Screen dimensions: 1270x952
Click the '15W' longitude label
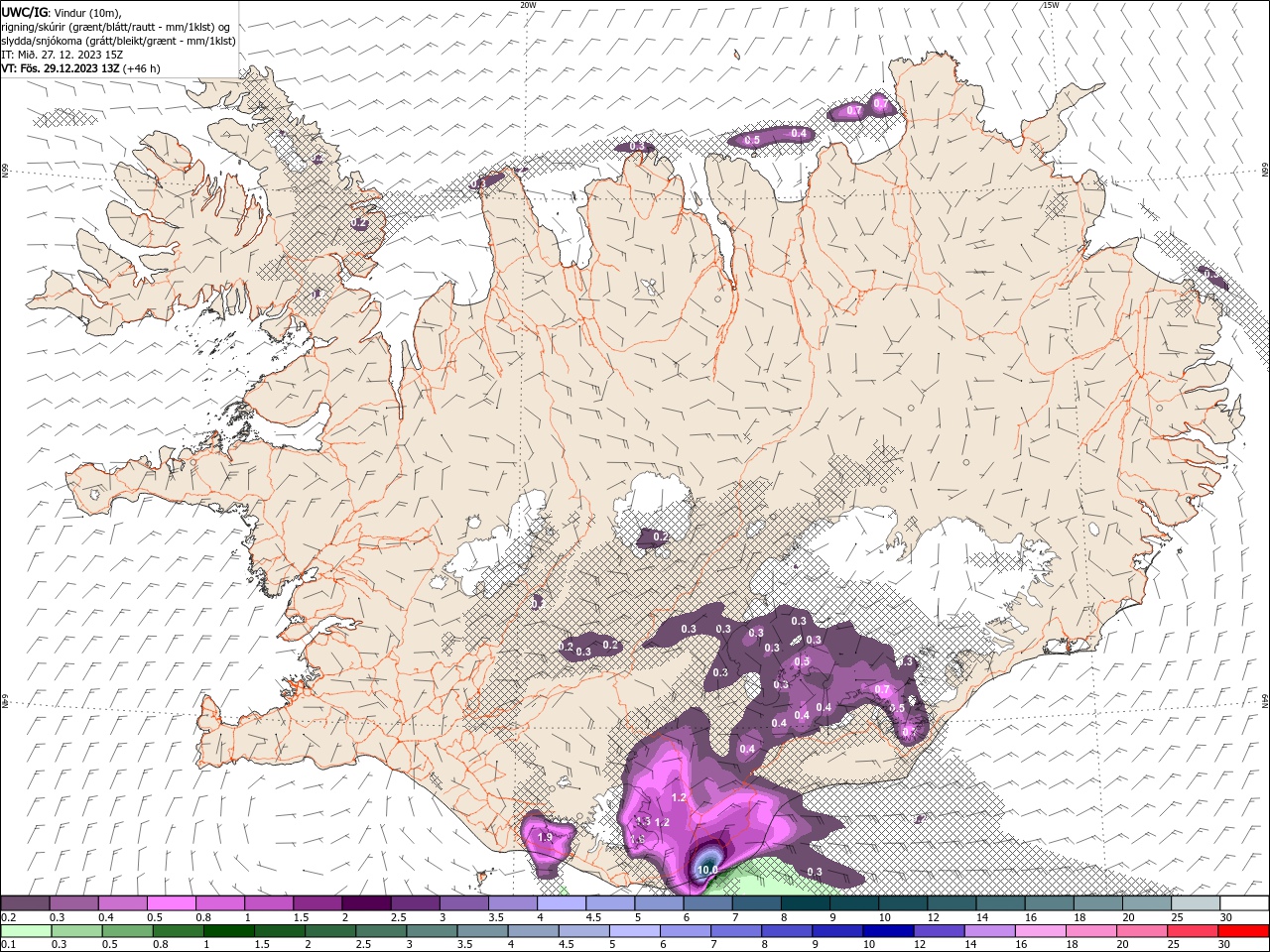[x=1051, y=5]
